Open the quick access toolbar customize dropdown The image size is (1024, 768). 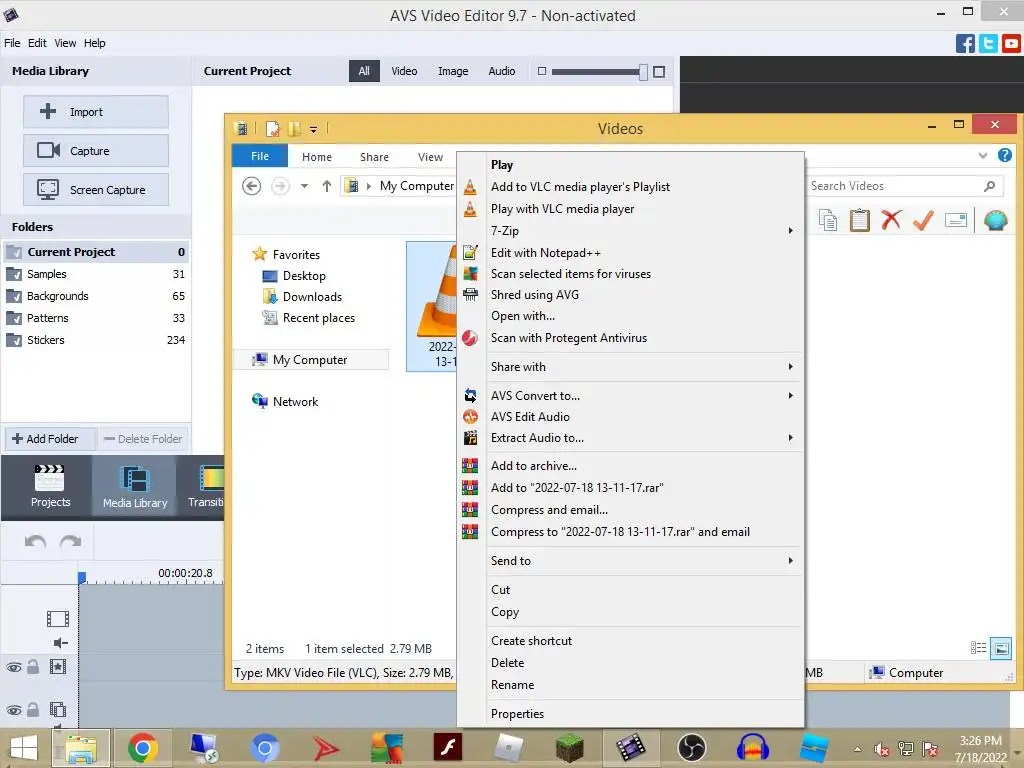[313, 130]
